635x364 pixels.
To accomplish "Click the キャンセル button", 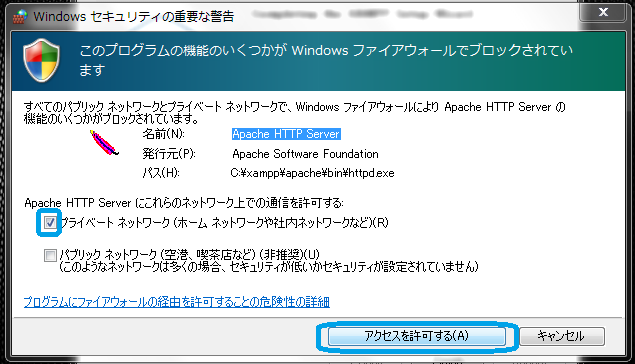I will (562, 336).
